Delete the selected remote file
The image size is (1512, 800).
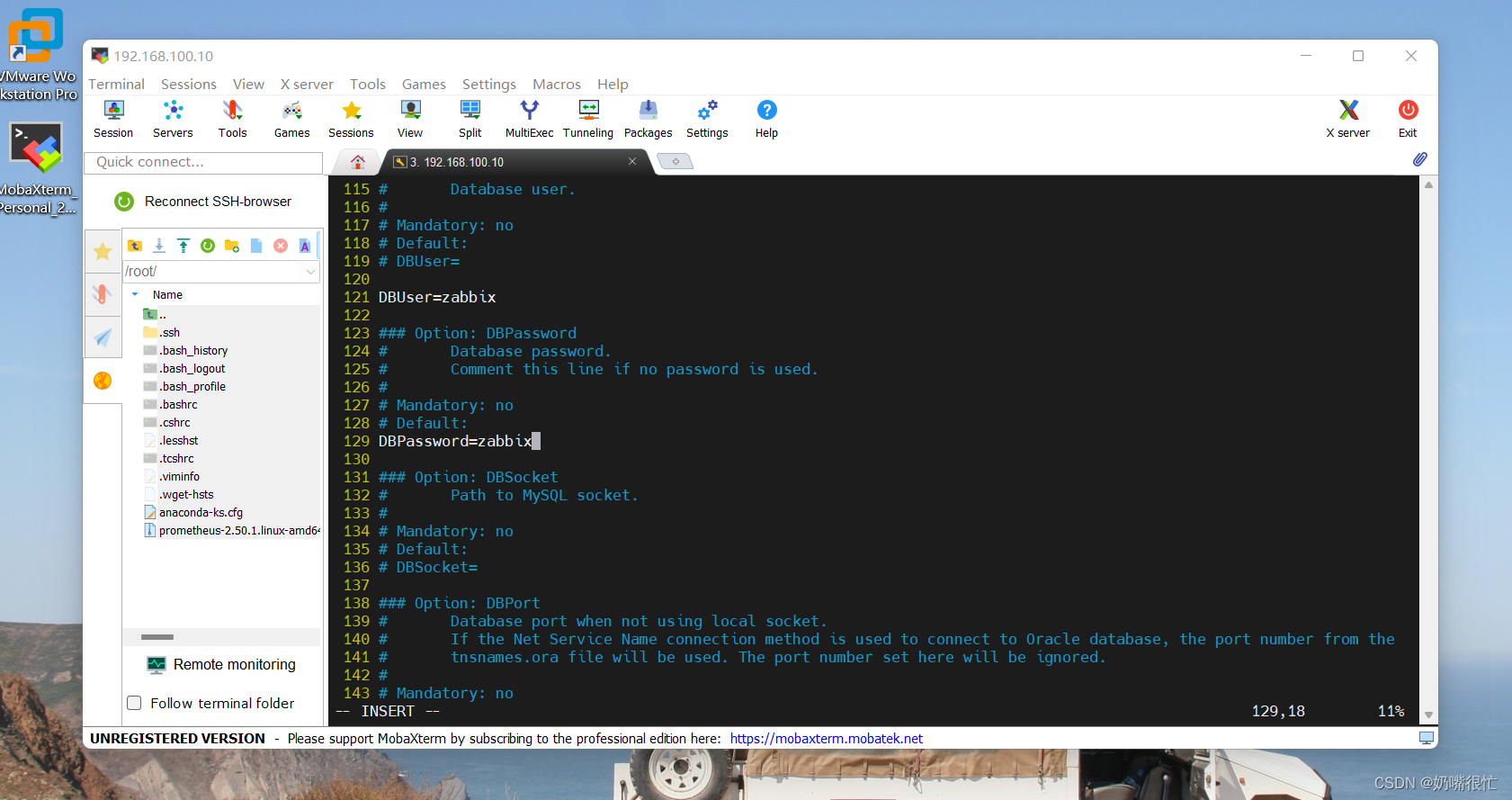(x=281, y=246)
